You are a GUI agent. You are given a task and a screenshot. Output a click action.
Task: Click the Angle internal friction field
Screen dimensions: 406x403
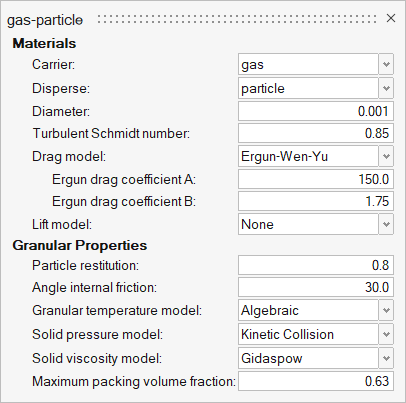click(x=316, y=287)
